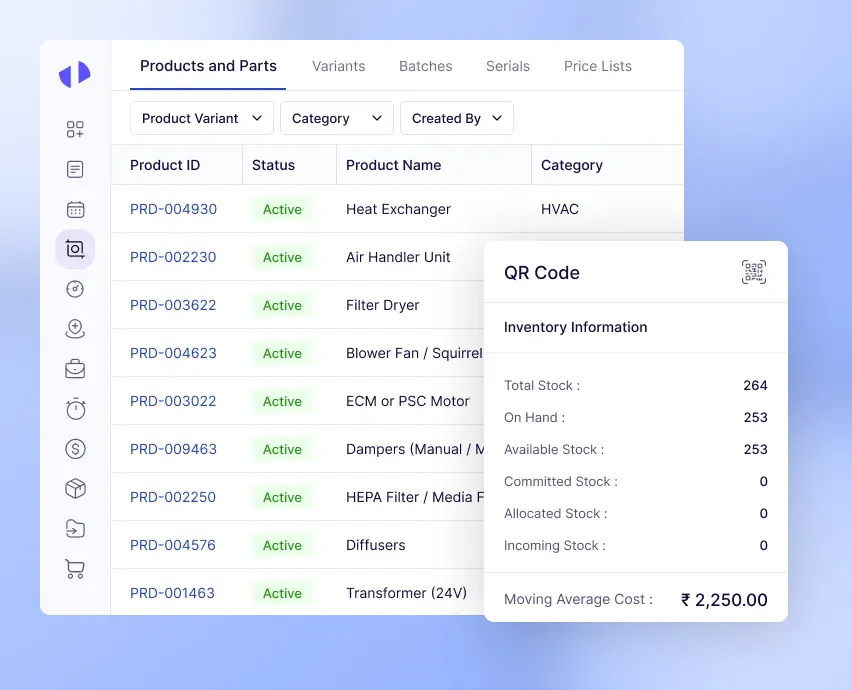Expand the Product Variant filter dropdown

(202, 118)
